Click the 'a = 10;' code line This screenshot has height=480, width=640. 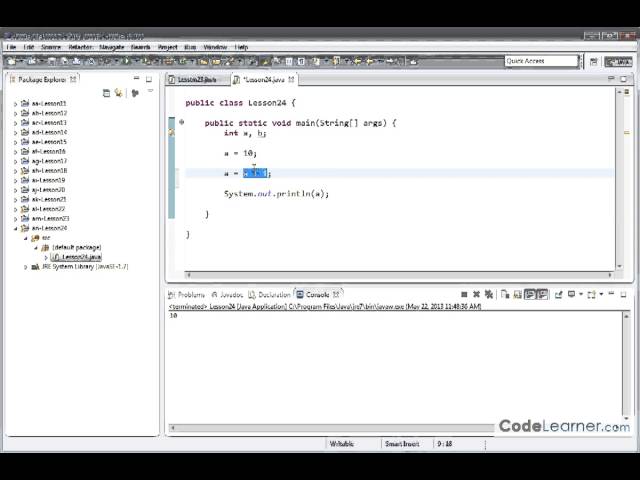tap(240, 153)
